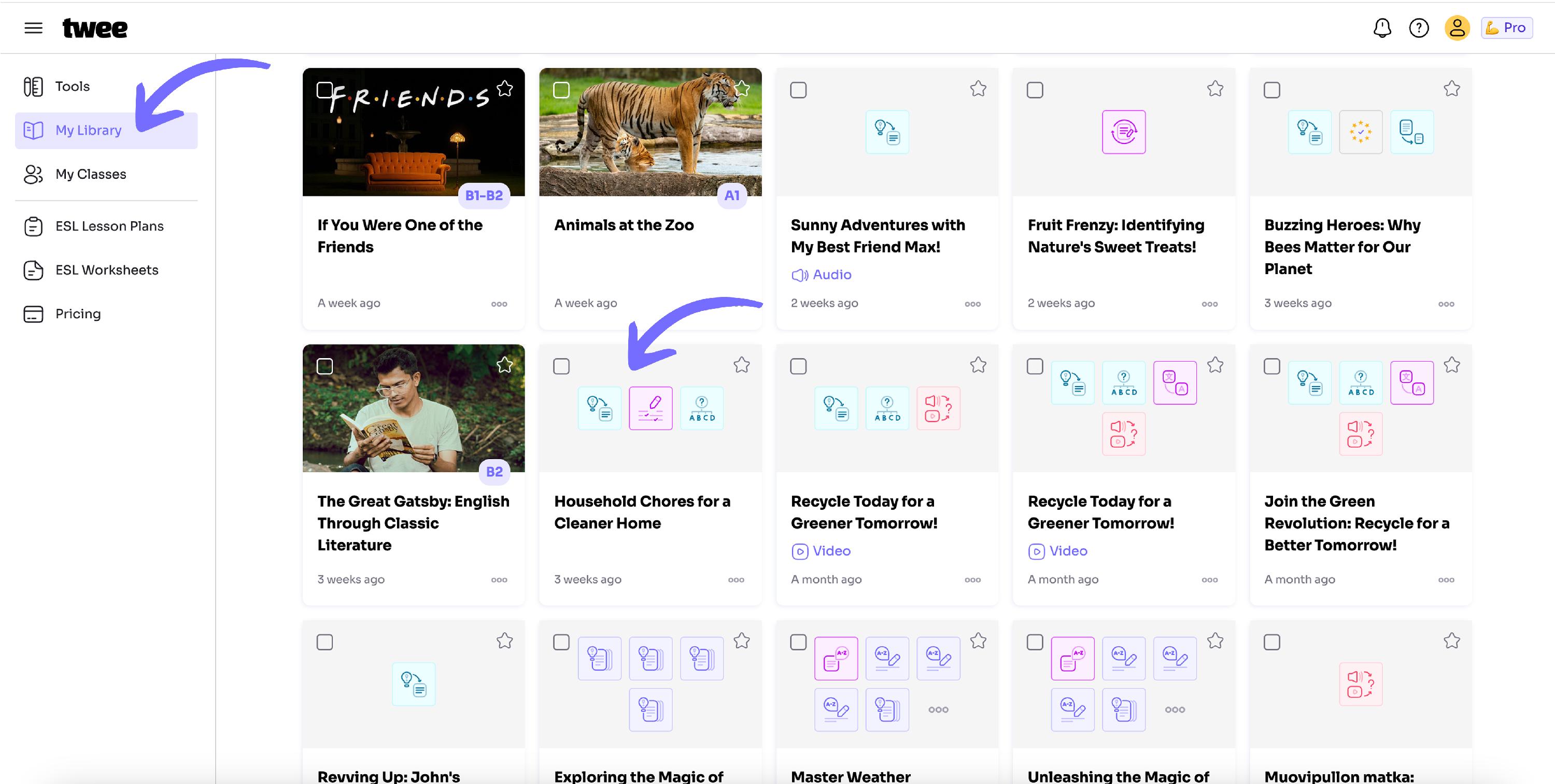
Task: Open Pricing in the sidebar
Action: click(x=106, y=314)
